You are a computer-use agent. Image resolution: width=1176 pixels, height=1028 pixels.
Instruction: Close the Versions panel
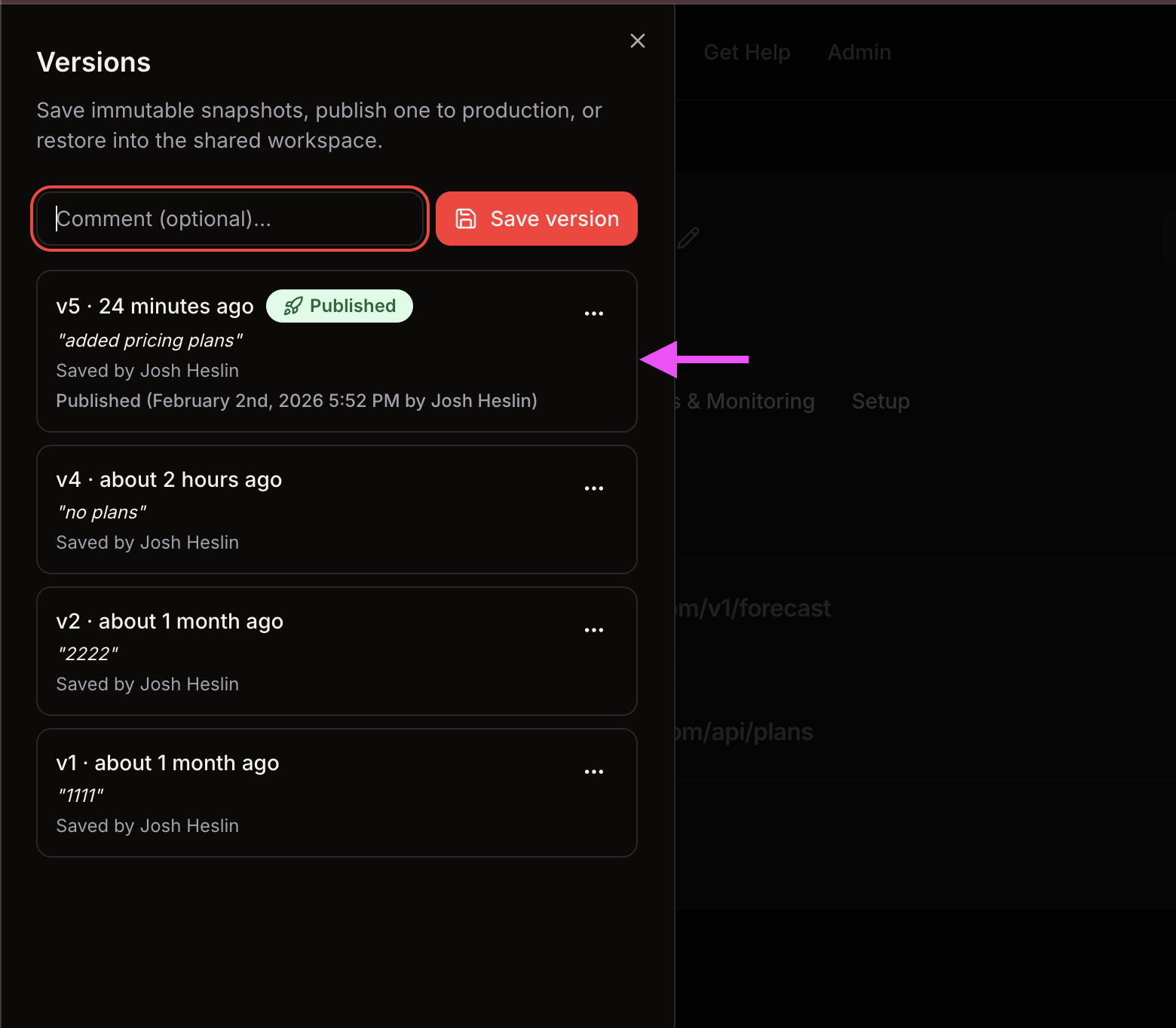pyautogui.click(x=637, y=41)
